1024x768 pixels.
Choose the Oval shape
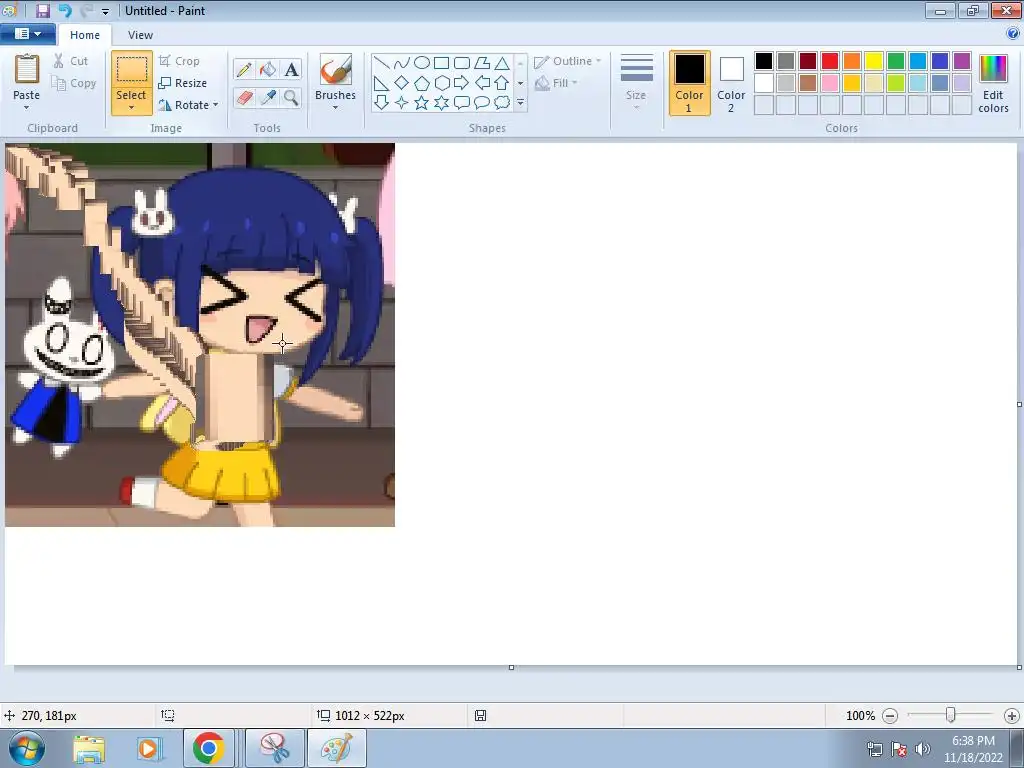[x=422, y=63]
